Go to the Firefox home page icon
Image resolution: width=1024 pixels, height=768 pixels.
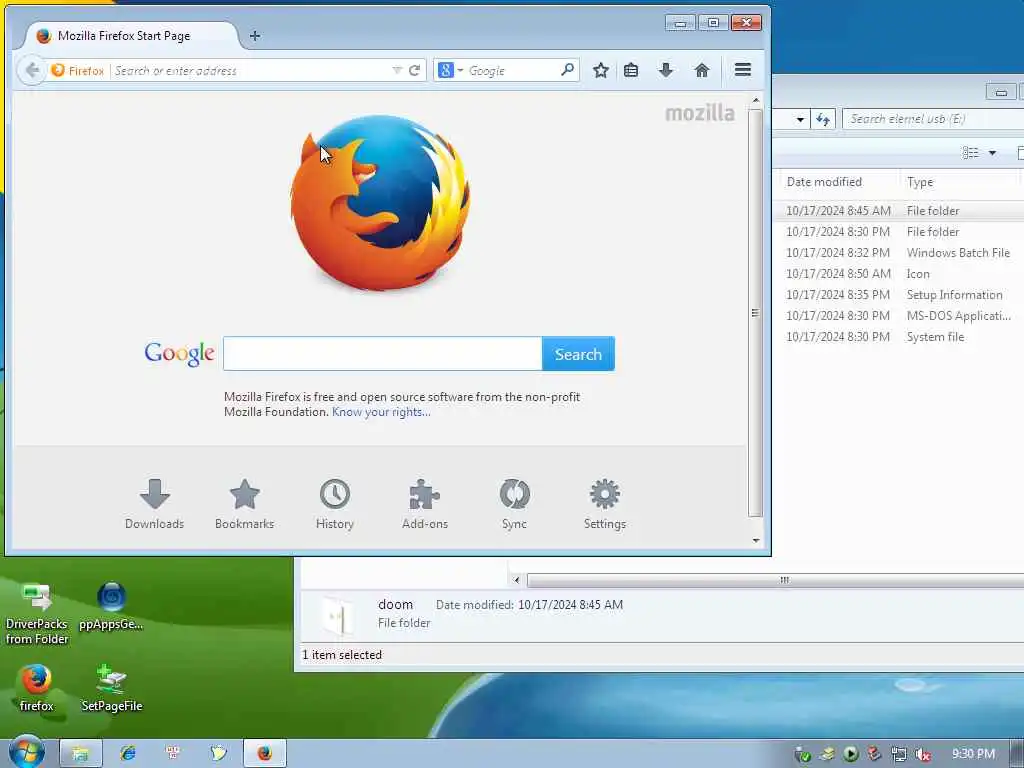tap(702, 70)
